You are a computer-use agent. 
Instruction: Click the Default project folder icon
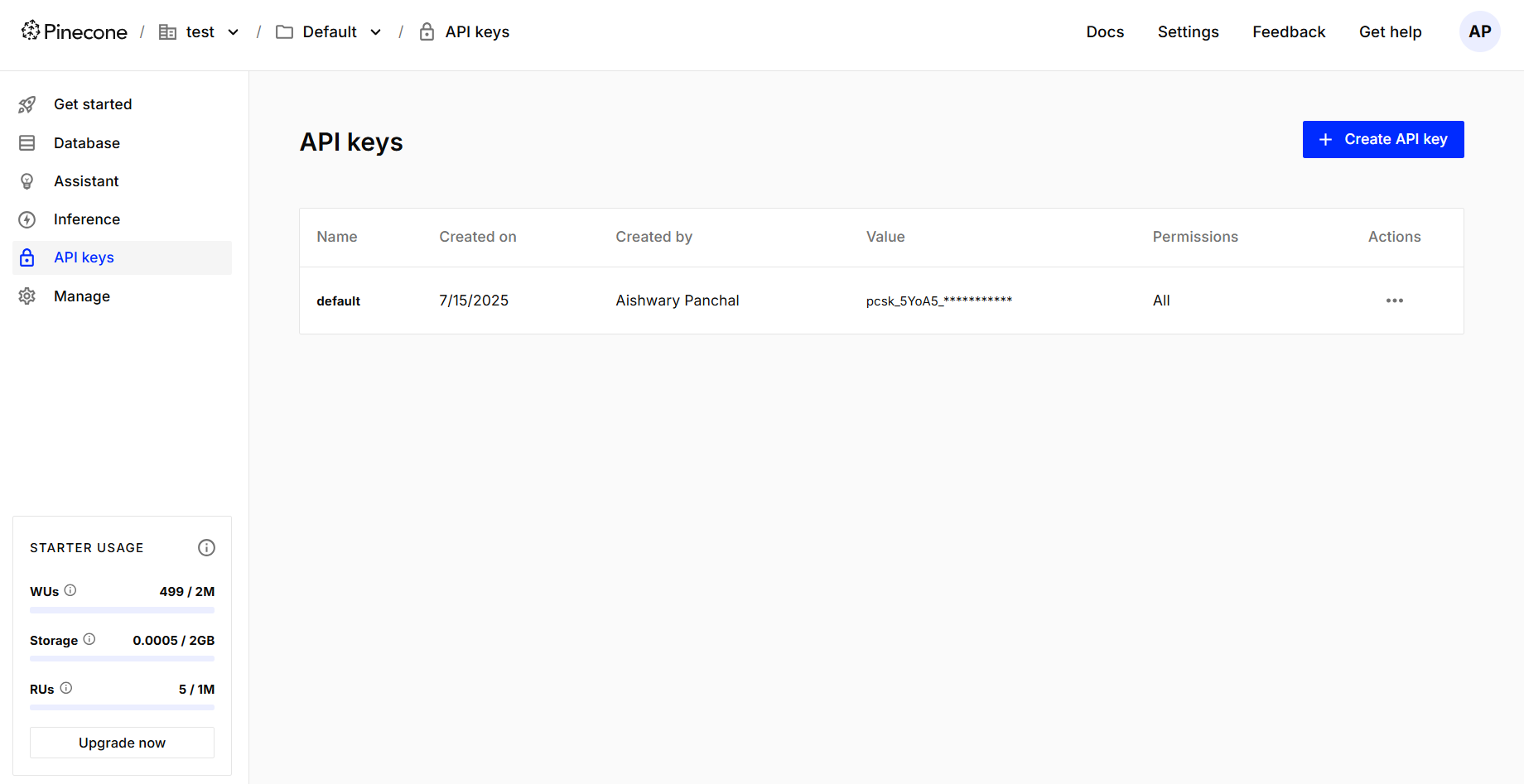pyautogui.click(x=284, y=32)
